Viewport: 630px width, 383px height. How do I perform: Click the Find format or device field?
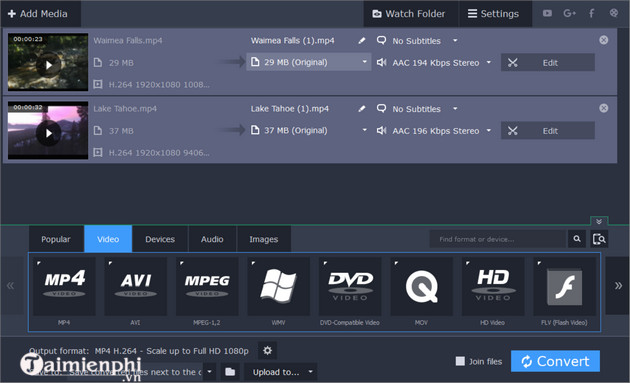coord(498,239)
